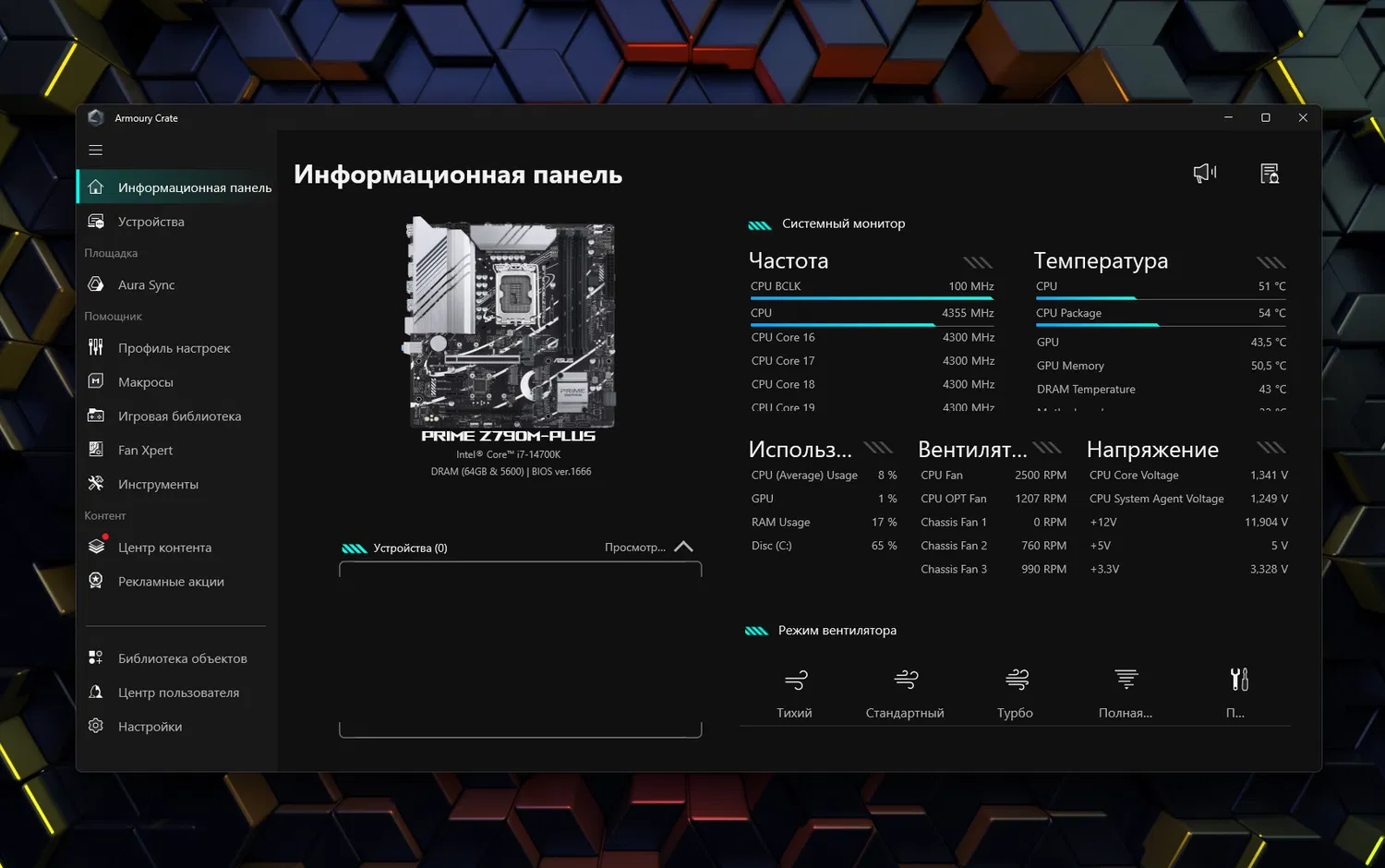Open Настройки gear in the sidebar
Screen dimensions: 1385x868
[176, 727]
